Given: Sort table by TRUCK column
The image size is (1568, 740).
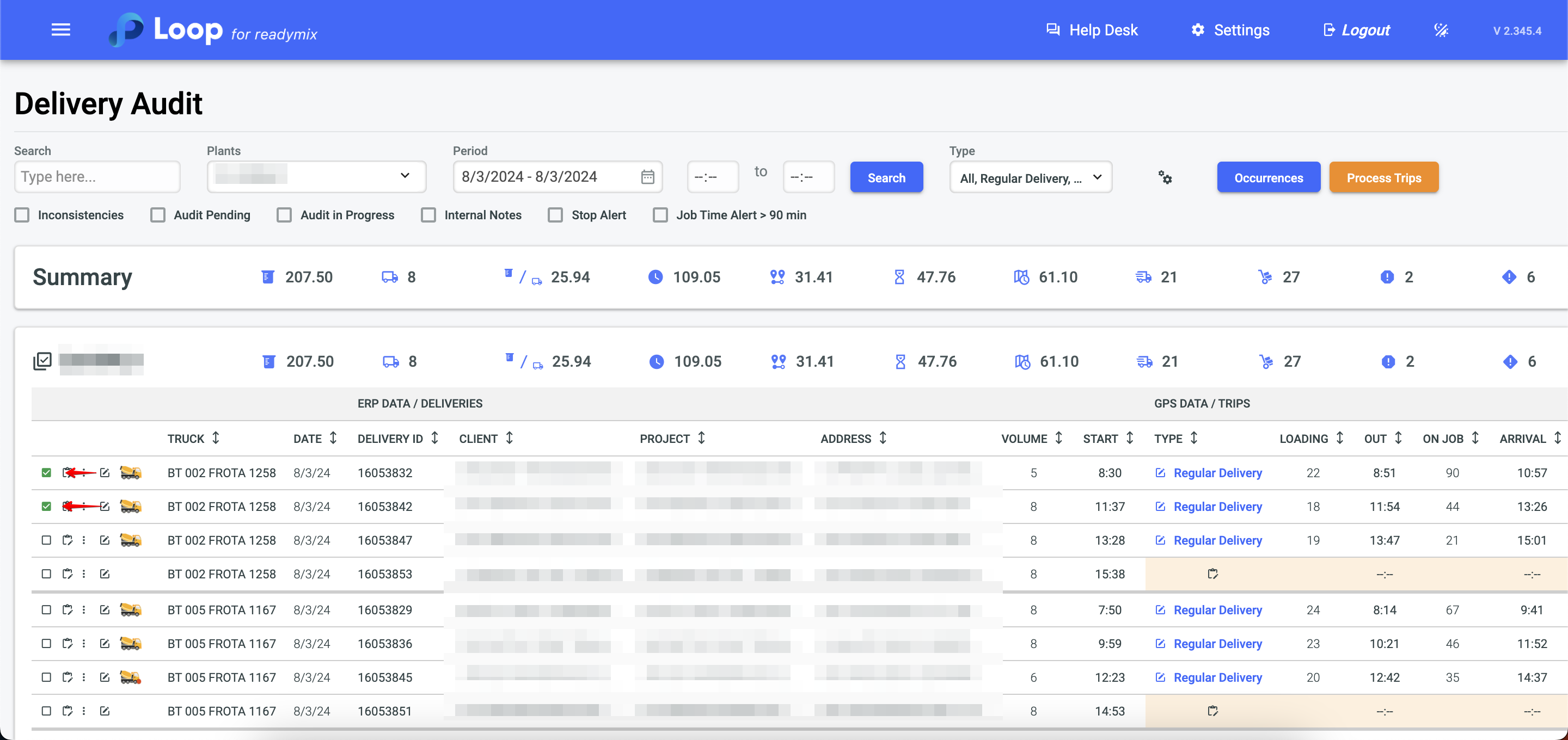Looking at the screenshot, I should [x=216, y=438].
